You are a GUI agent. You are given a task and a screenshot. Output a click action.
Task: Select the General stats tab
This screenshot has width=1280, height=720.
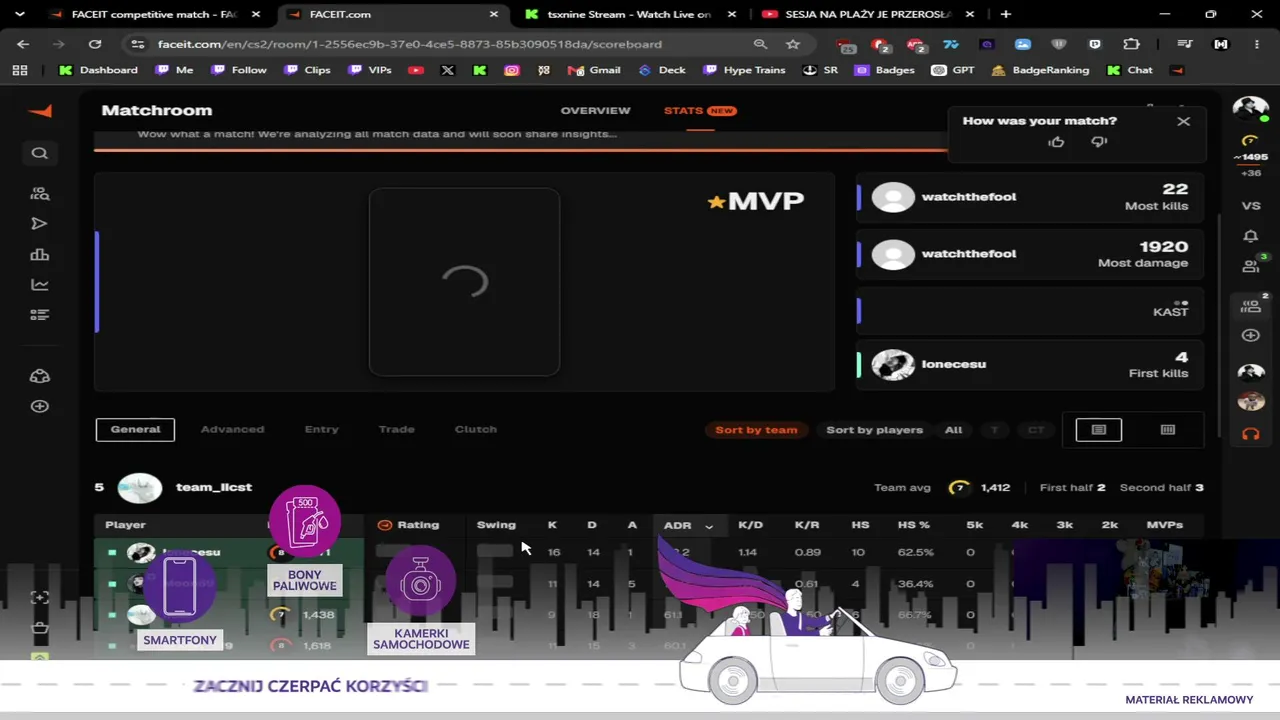(135, 430)
